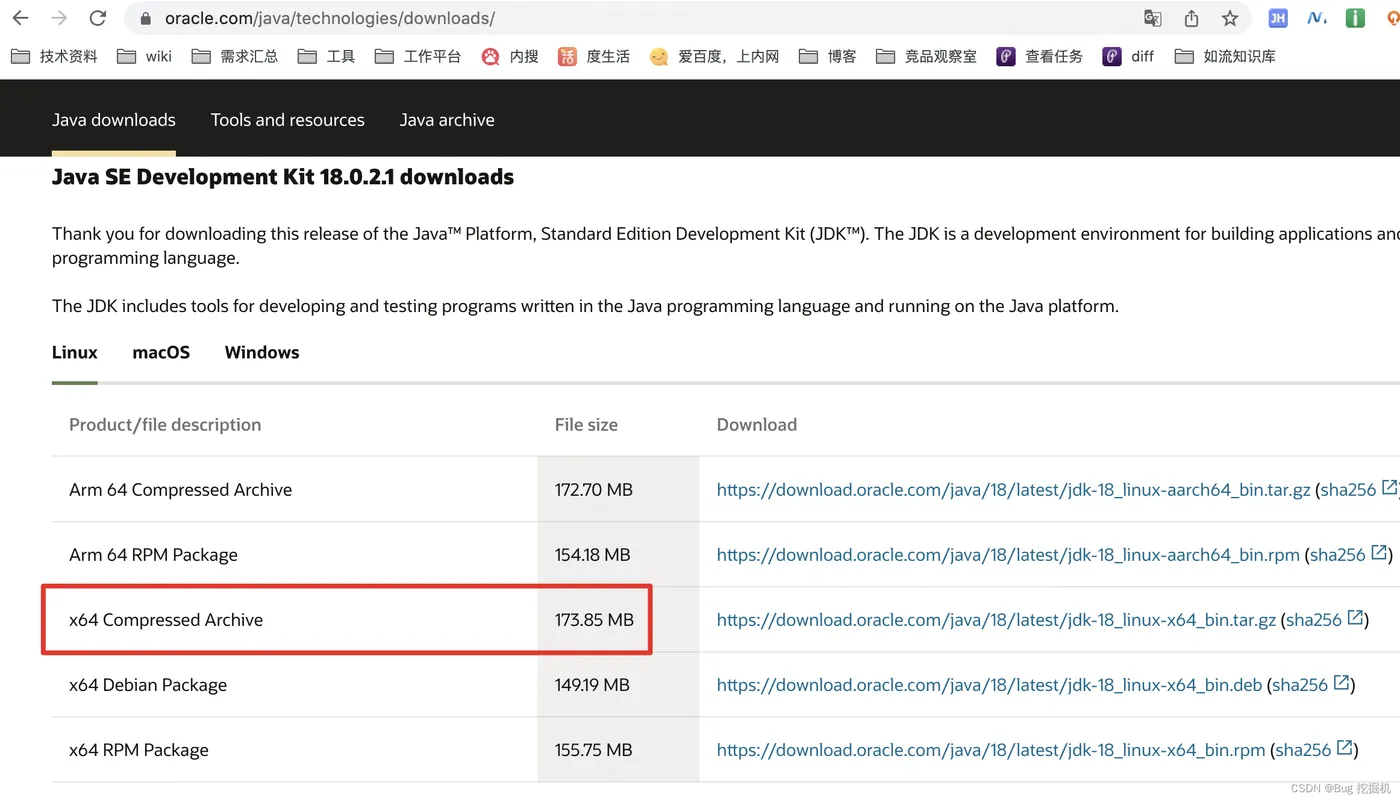Open the 查看任务 bookmark

coord(1040,56)
